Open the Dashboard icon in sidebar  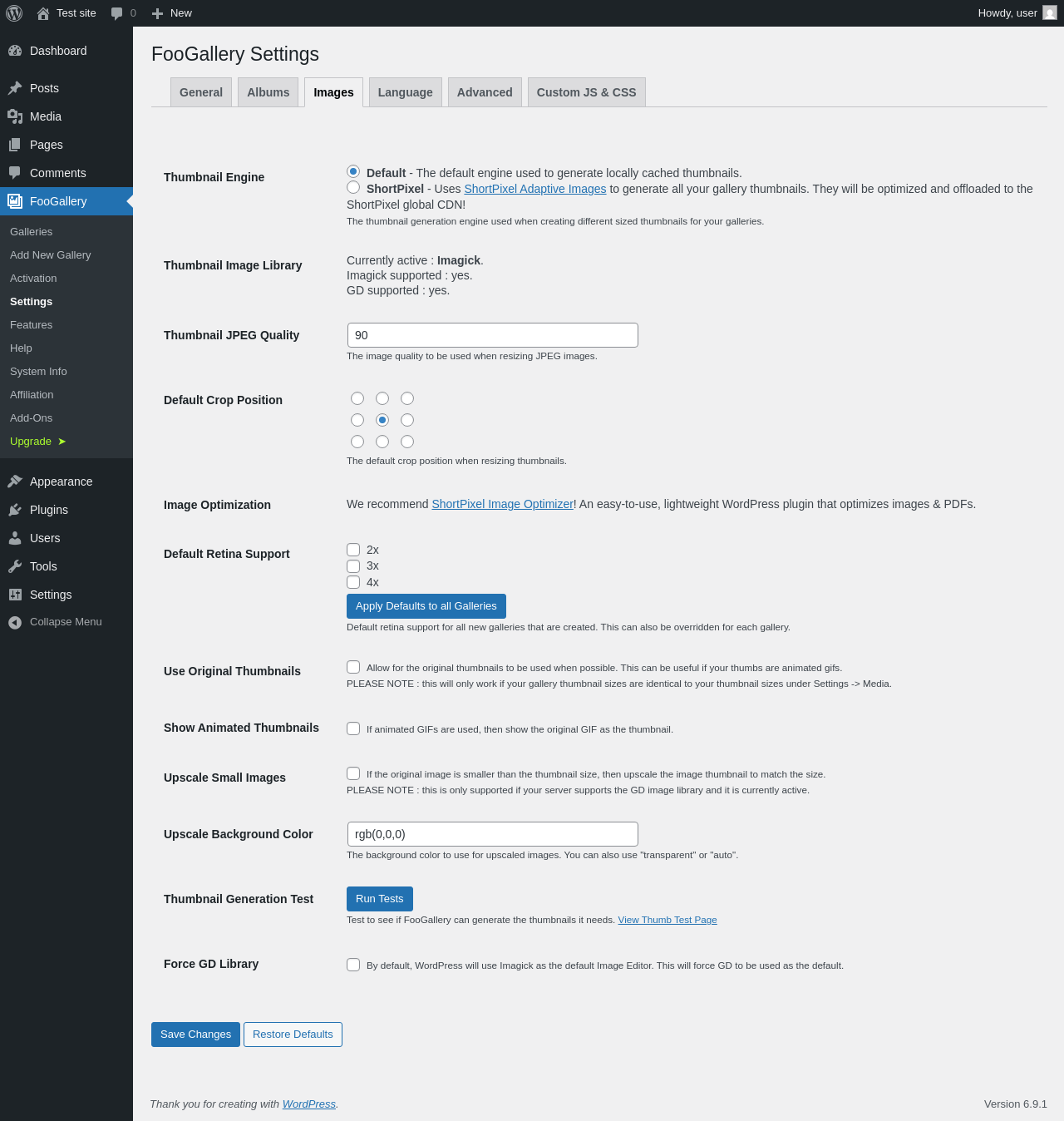coord(15,51)
